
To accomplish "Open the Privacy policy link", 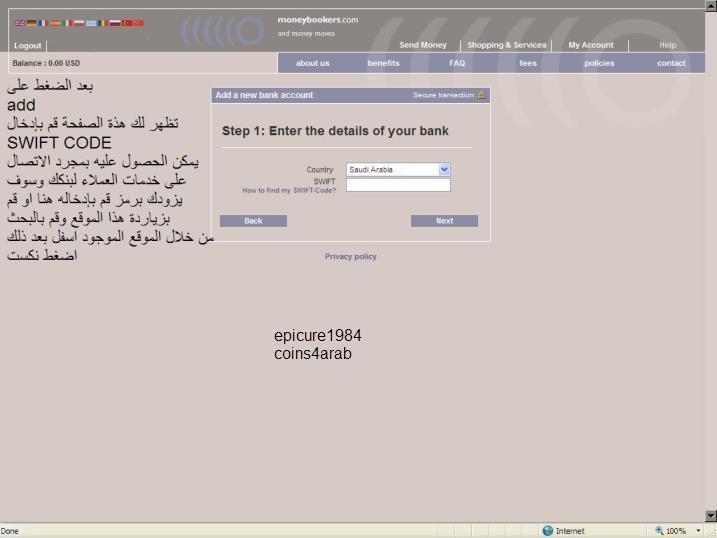I will tap(351, 256).
